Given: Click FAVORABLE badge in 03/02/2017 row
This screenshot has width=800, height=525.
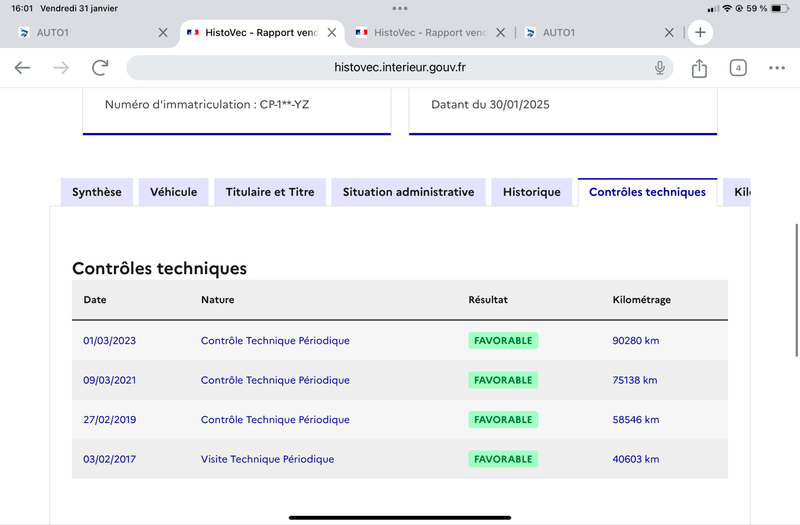Looking at the screenshot, I should pos(503,459).
